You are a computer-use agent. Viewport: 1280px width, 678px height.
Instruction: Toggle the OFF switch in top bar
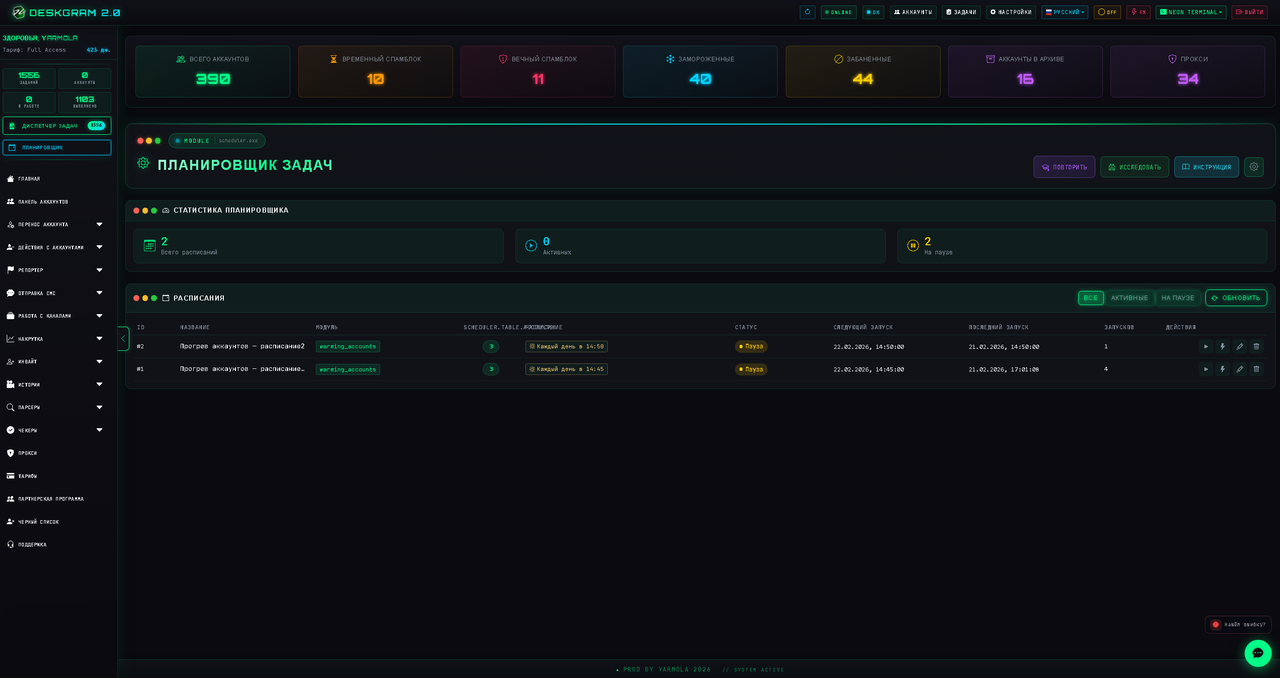pos(1107,12)
